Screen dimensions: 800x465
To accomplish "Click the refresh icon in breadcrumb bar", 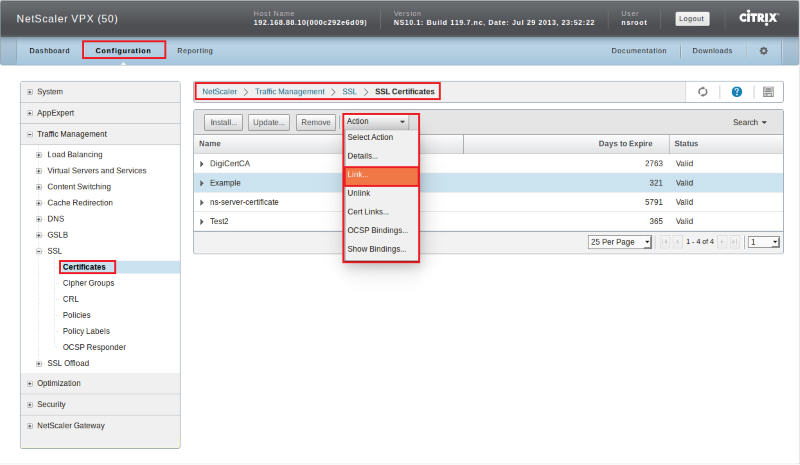I will tap(703, 92).
